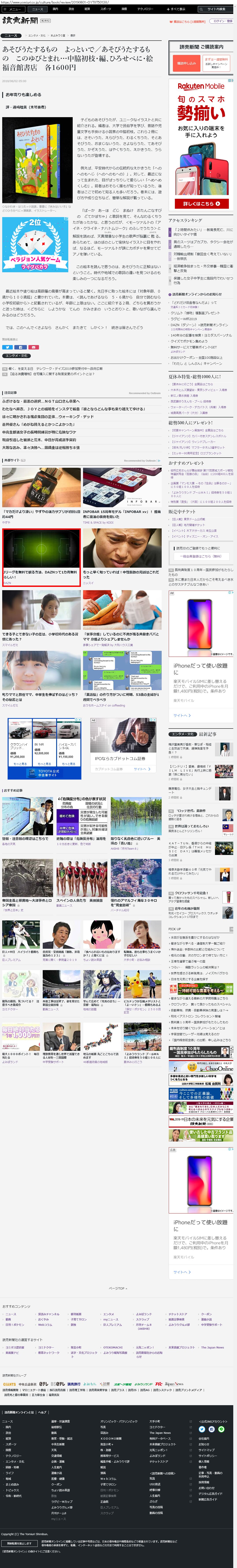This screenshot has width=237, height=1568.
Task: Open アクセスランキング heading section
Action: [185, 220]
